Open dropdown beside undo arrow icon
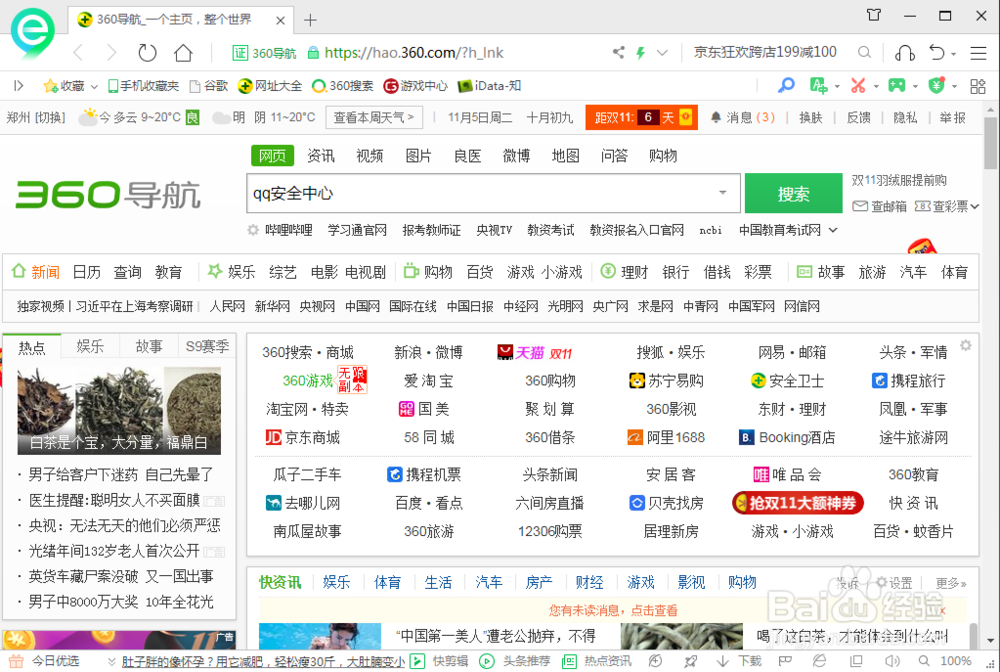The image size is (1000, 672). (x=953, y=54)
